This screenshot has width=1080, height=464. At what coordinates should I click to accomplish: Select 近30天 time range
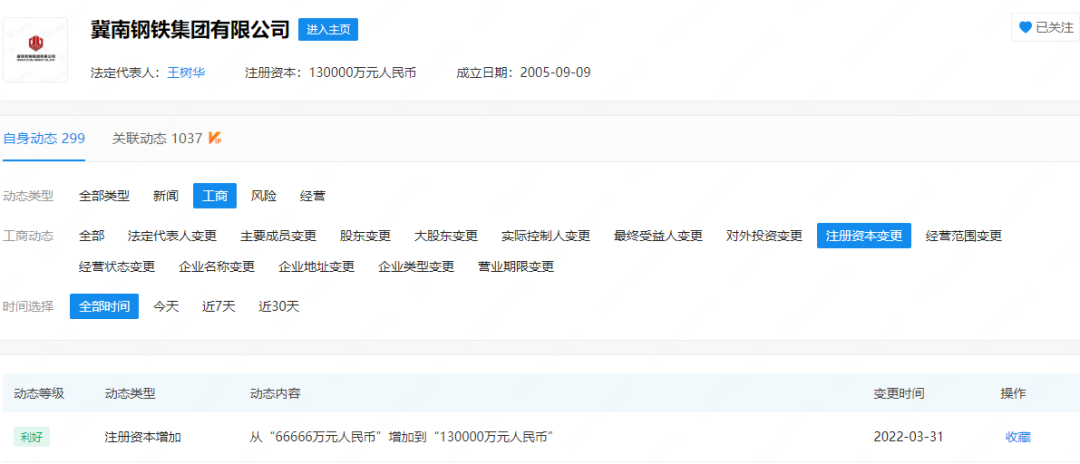click(279, 306)
